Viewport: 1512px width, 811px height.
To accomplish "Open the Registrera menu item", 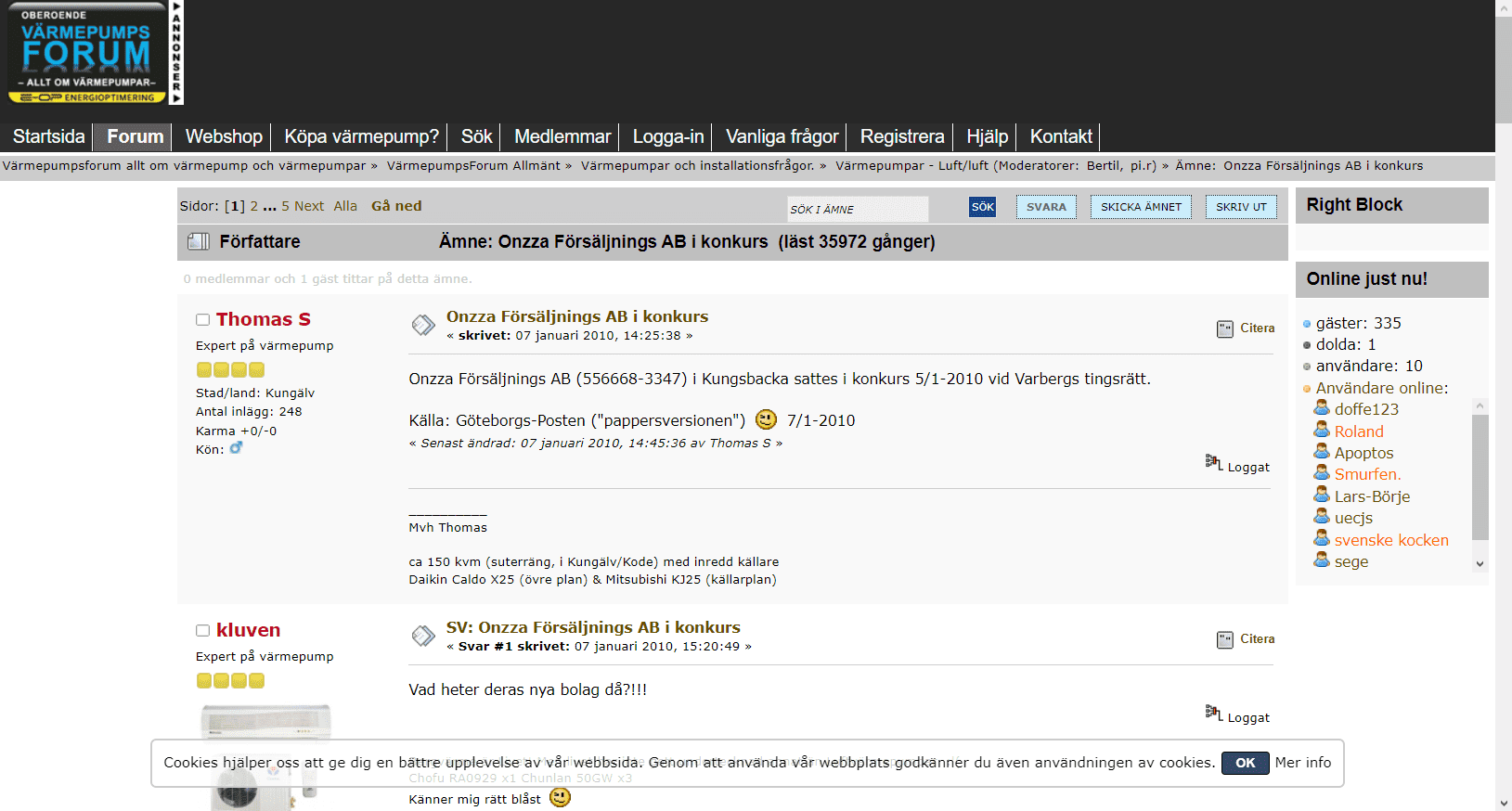I will [901, 136].
